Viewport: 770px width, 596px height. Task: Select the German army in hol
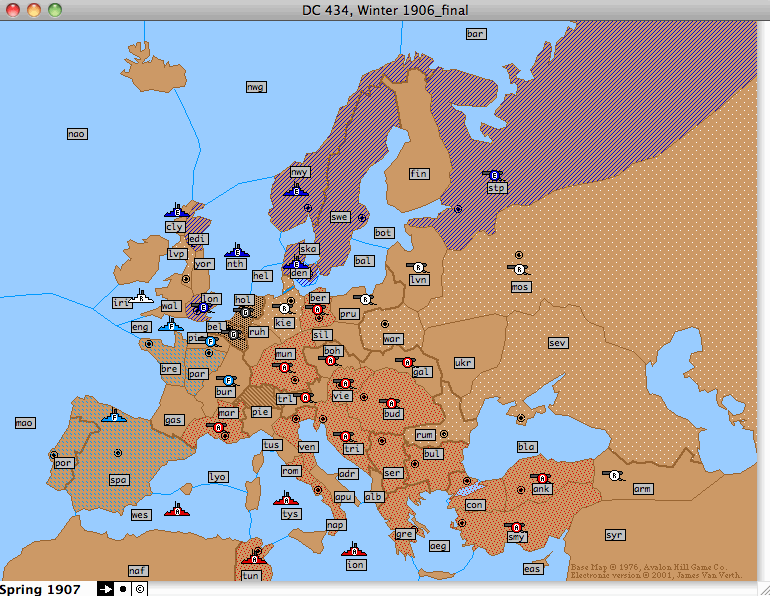click(244, 312)
